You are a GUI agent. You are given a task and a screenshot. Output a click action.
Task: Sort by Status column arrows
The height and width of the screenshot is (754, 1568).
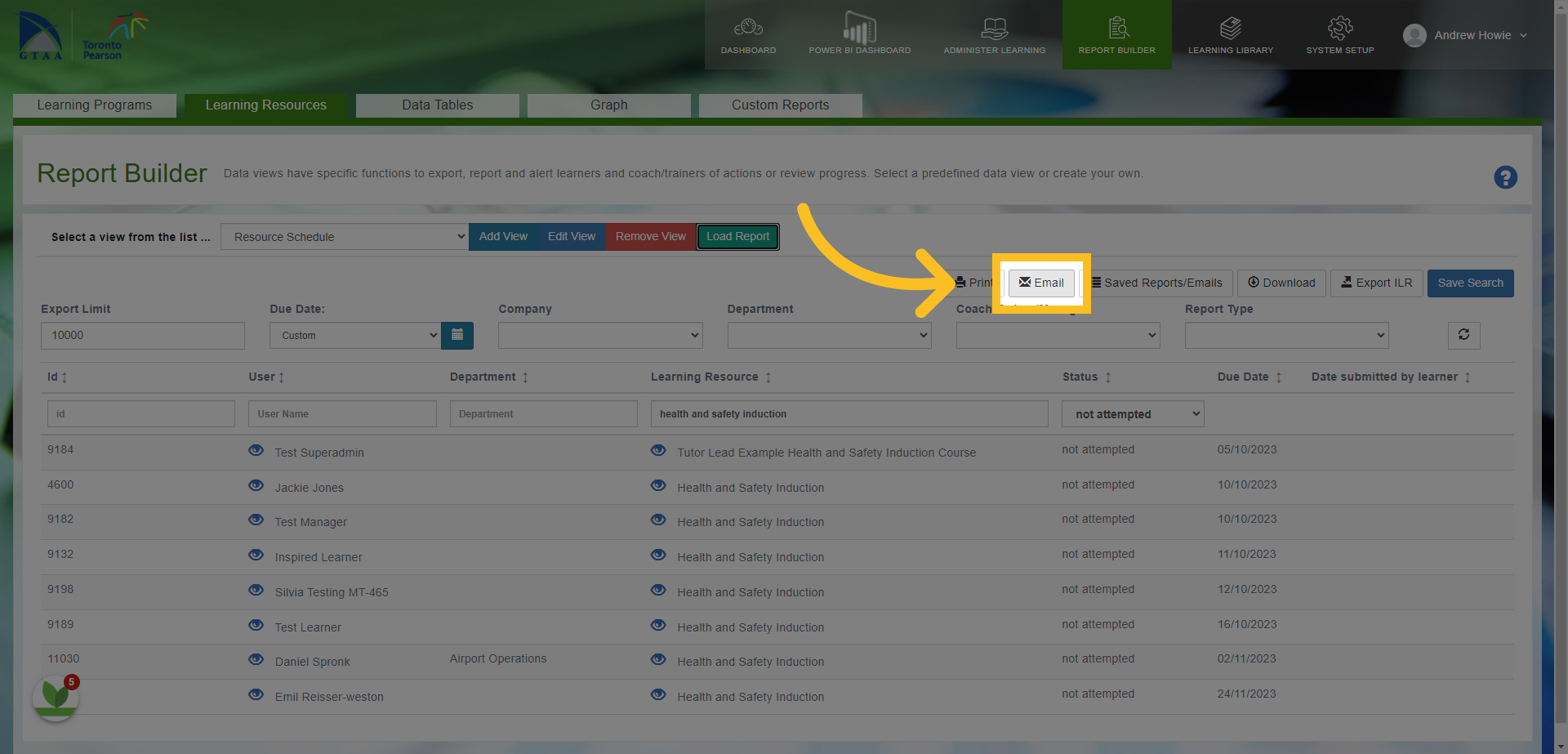point(1107,377)
